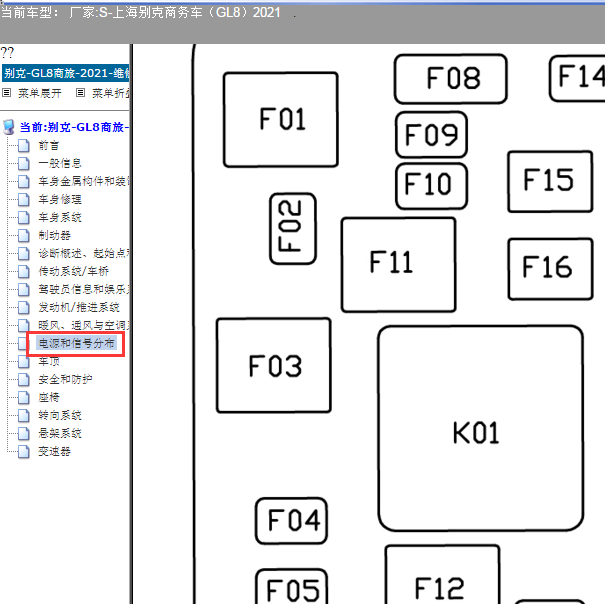The width and height of the screenshot is (605, 604).
Task: Open the 车身修理 section
Action: coord(60,199)
